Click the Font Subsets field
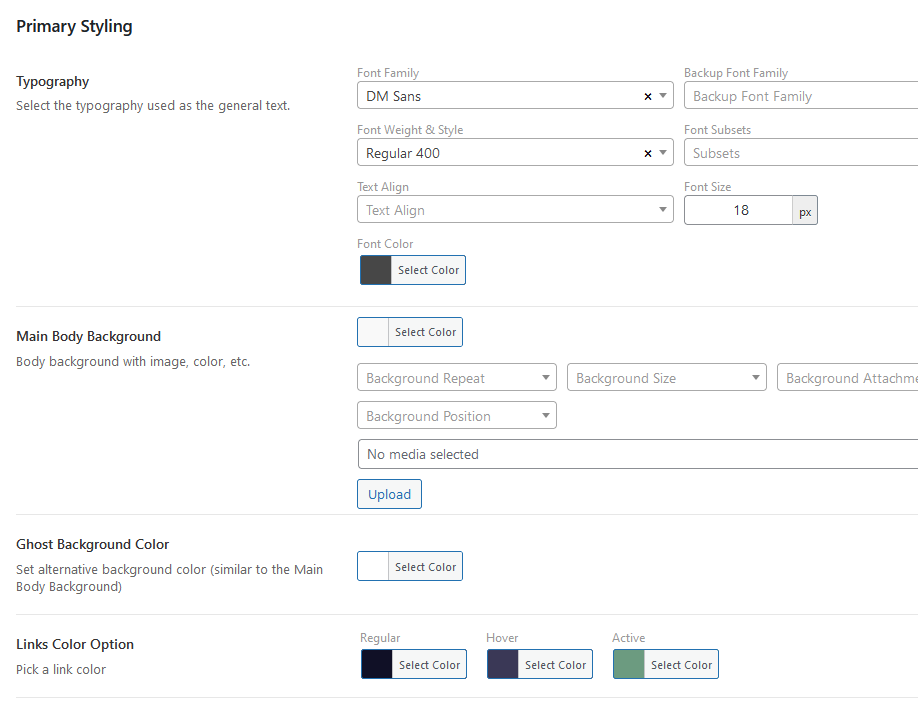This screenshot has width=918, height=703. (800, 154)
